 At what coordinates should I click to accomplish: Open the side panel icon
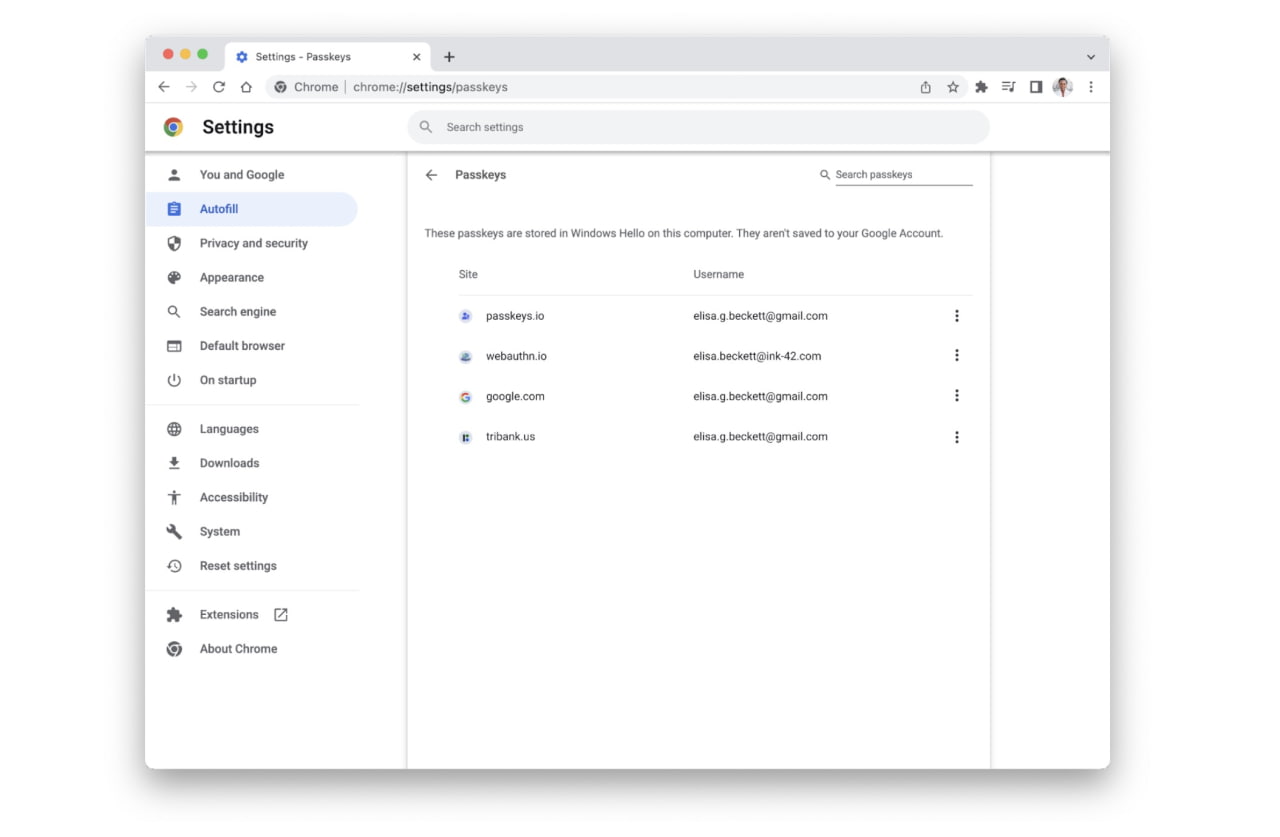(x=1036, y=87)
